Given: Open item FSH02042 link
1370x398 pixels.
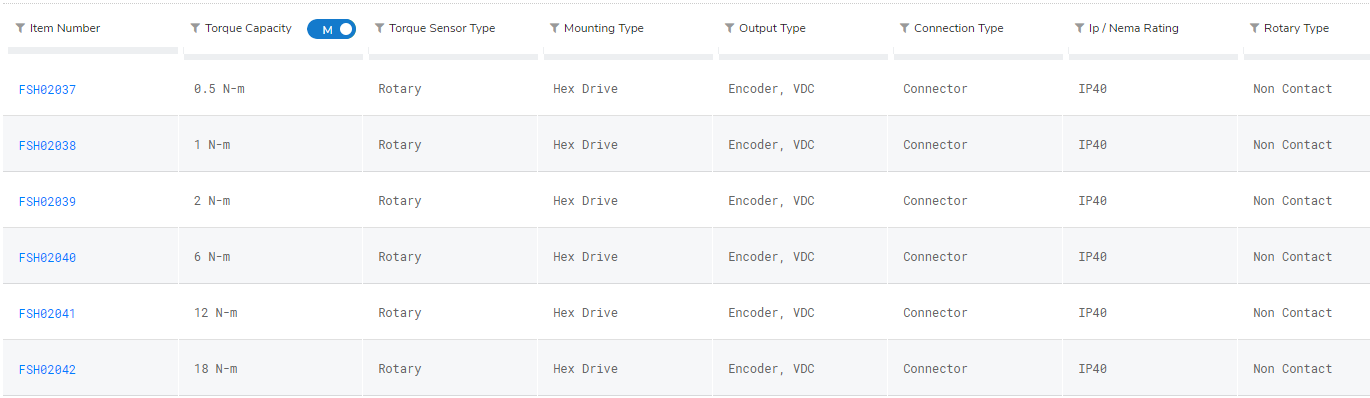Looking at the screenshot, I should tap(47, 370).
